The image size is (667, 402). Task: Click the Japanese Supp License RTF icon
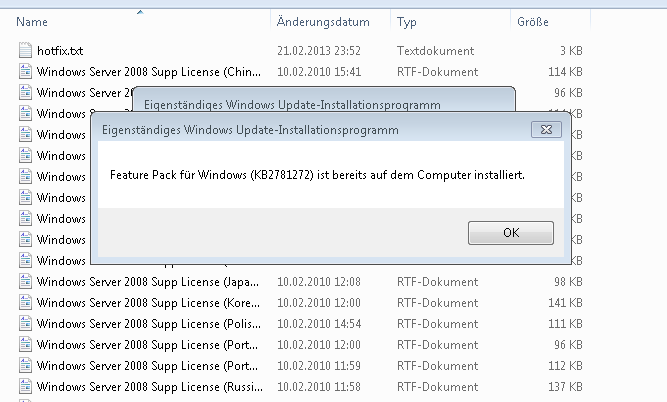(26, 281)
